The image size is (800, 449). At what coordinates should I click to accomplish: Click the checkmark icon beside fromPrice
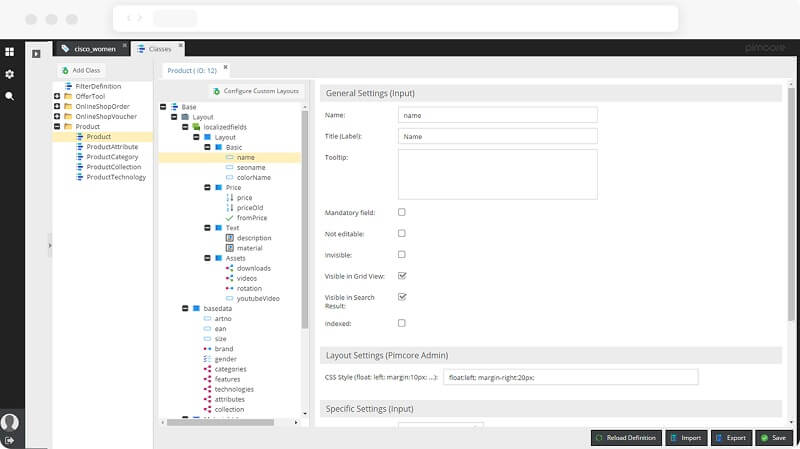pyautogui.click(x=230, y=217)
